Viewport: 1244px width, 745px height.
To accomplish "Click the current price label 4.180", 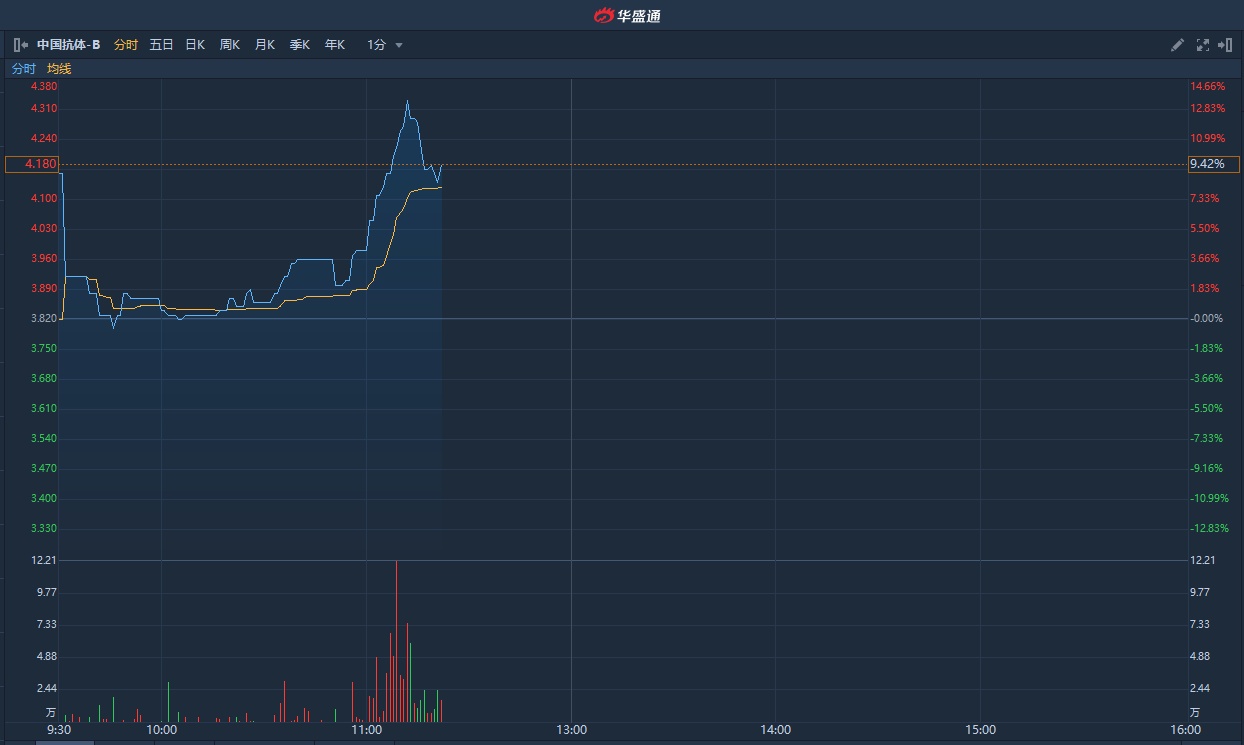I will (32, 164).
